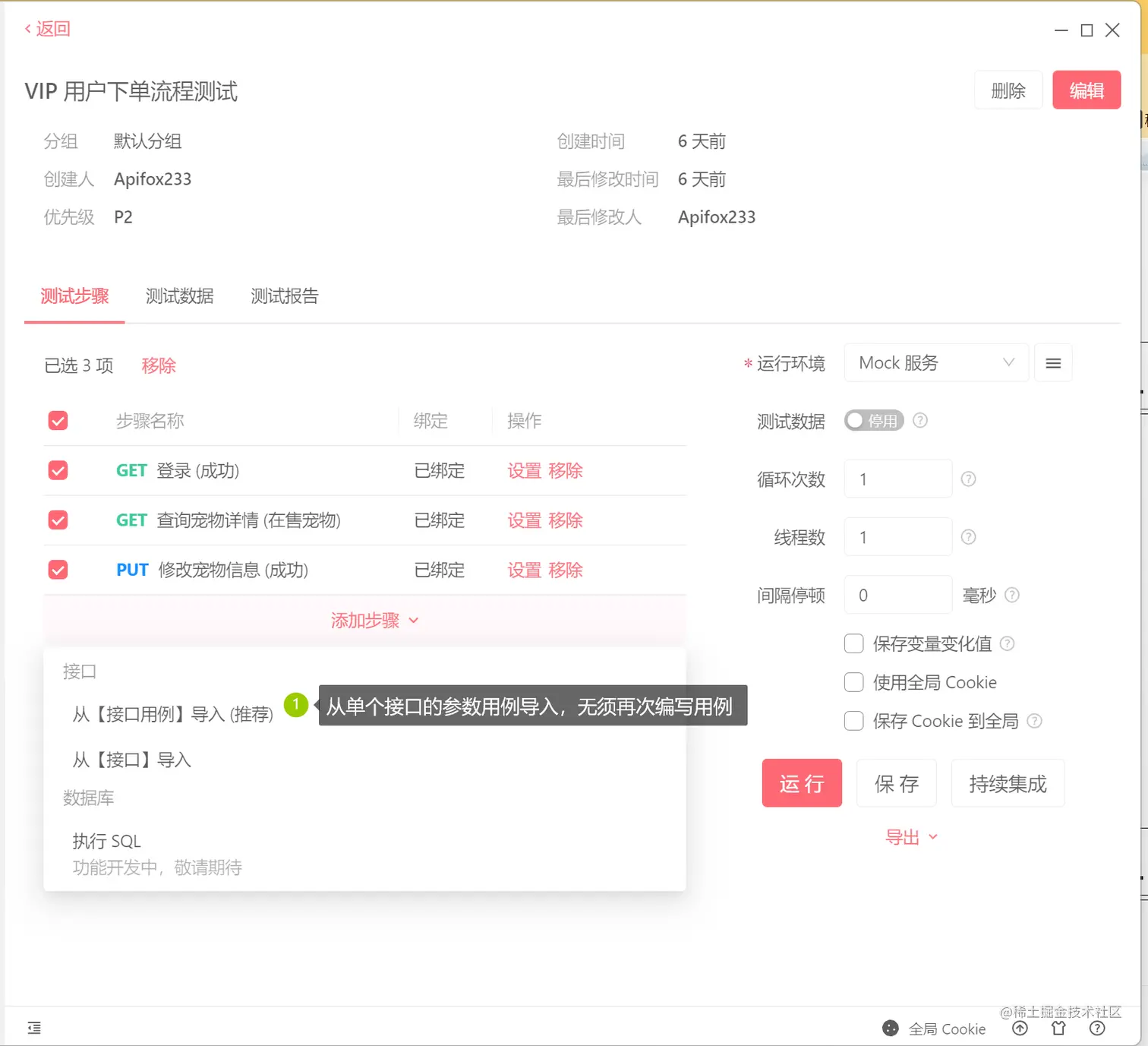Expand the 导出 dropdown

pos(911,837)
